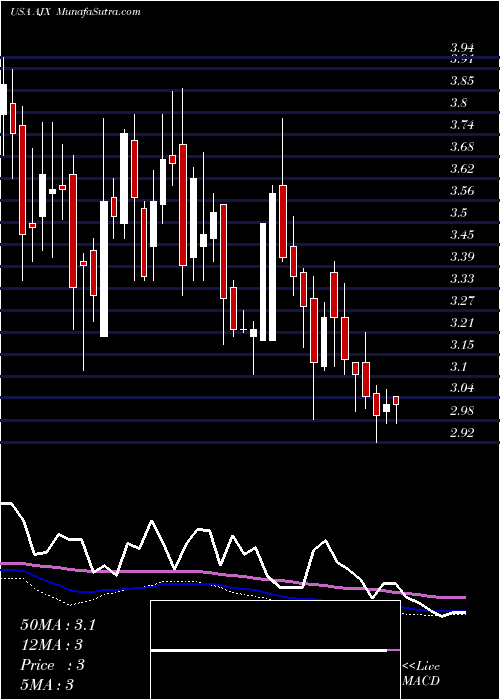Screen dimensions: 500x700
Task: Select the 3.04 price level label
Action: tap(462, 388)
